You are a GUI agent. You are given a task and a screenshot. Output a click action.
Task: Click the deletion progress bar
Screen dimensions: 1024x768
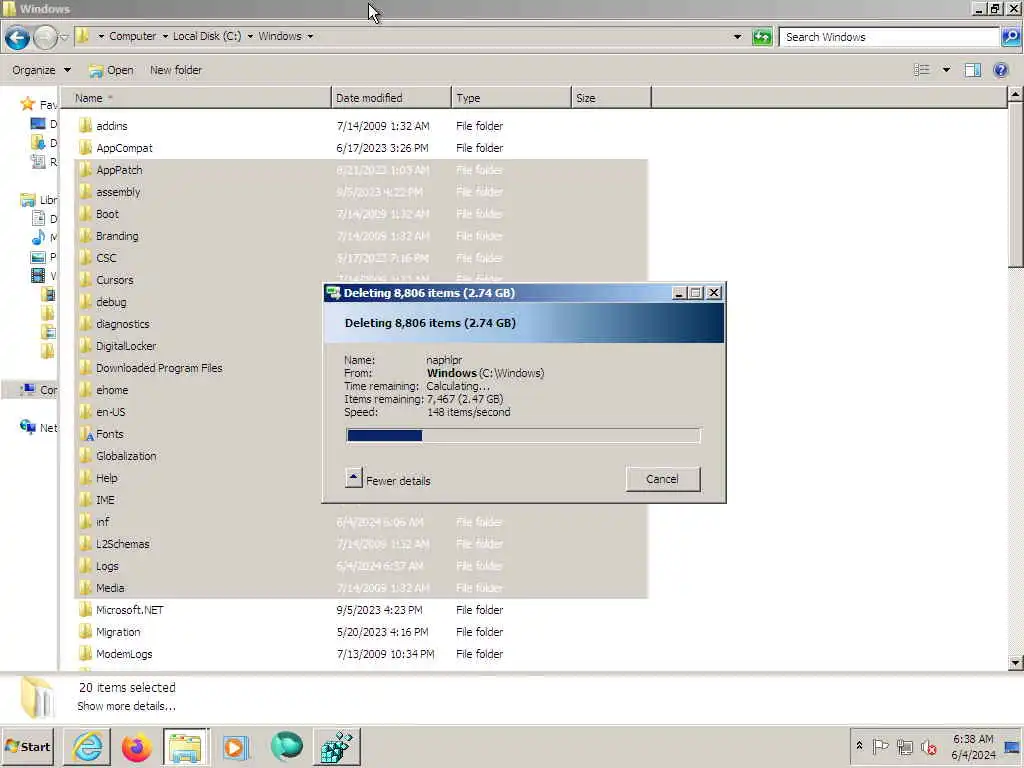(x=523, y=436)
